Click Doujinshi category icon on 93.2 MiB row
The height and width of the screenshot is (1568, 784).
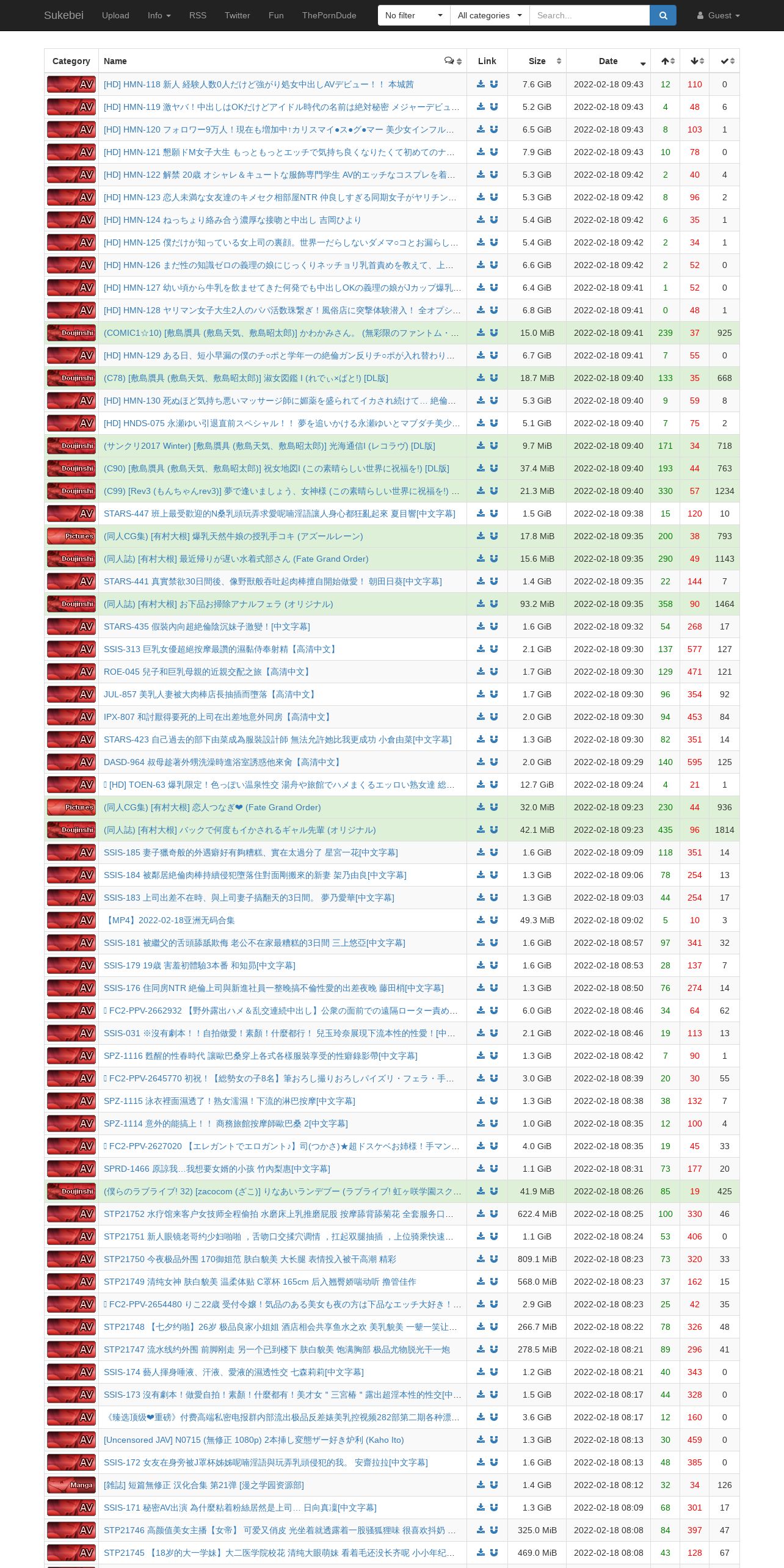coord(71,604)
